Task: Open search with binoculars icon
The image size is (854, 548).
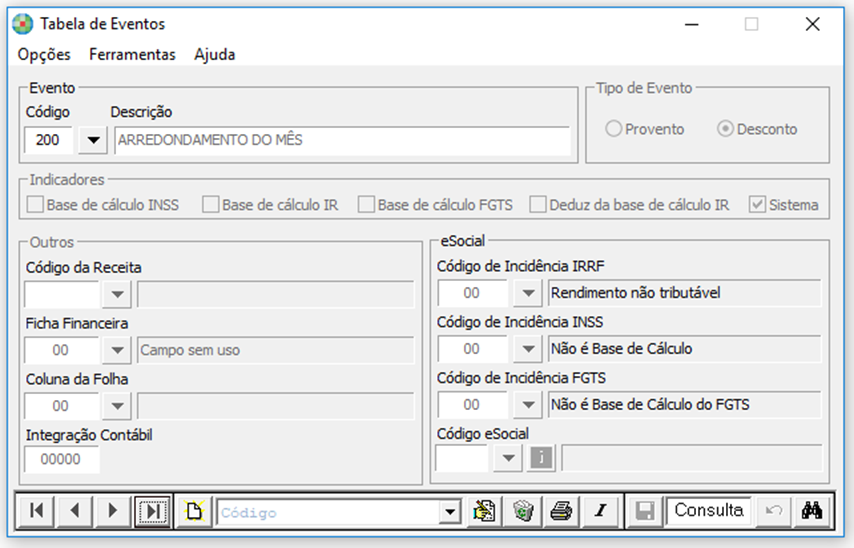Action: [x=812, y=511]
